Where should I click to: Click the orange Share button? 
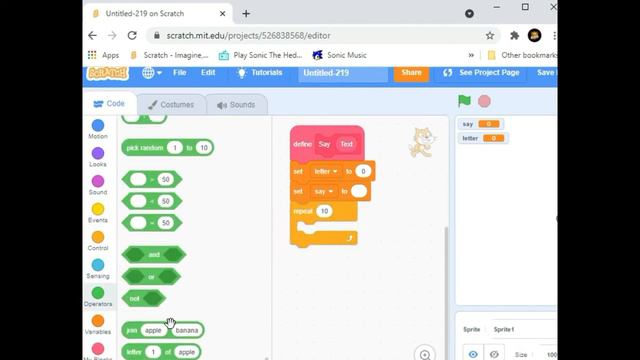tap(411, 73)
